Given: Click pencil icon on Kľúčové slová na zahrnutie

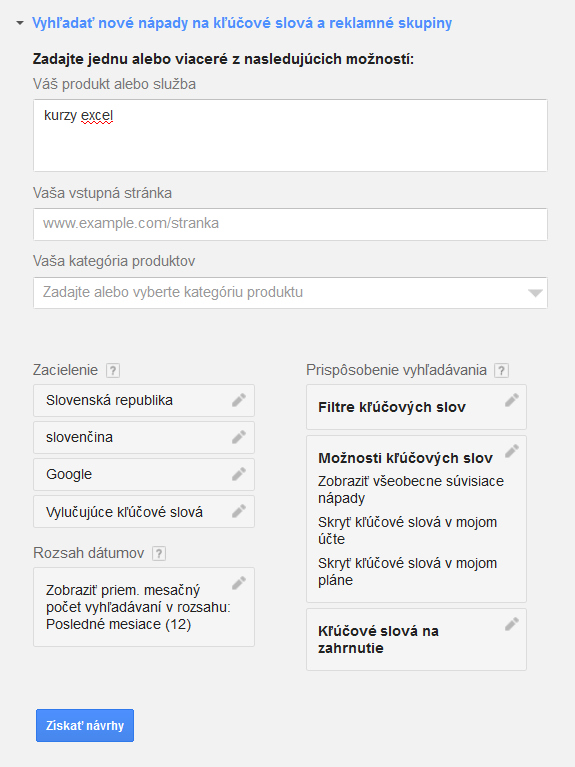Looking at the screenshot, I should click(512, 624).
